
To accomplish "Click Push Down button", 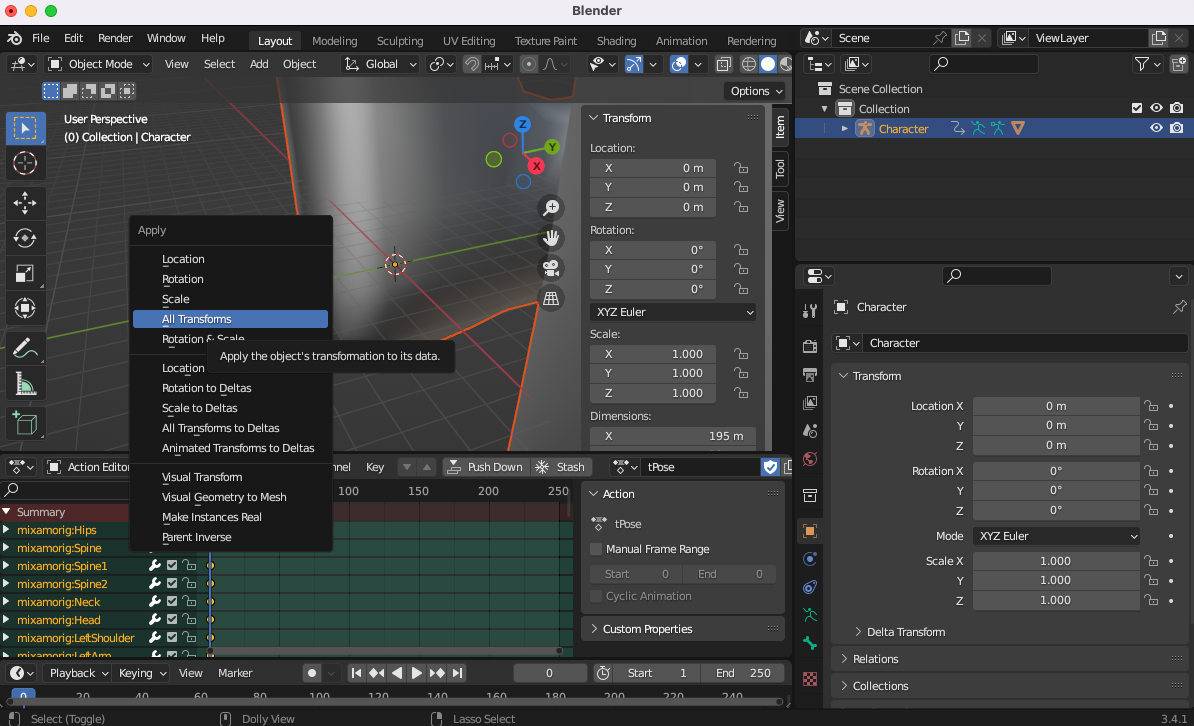I will pyautogui.click(x=485, y=467).
